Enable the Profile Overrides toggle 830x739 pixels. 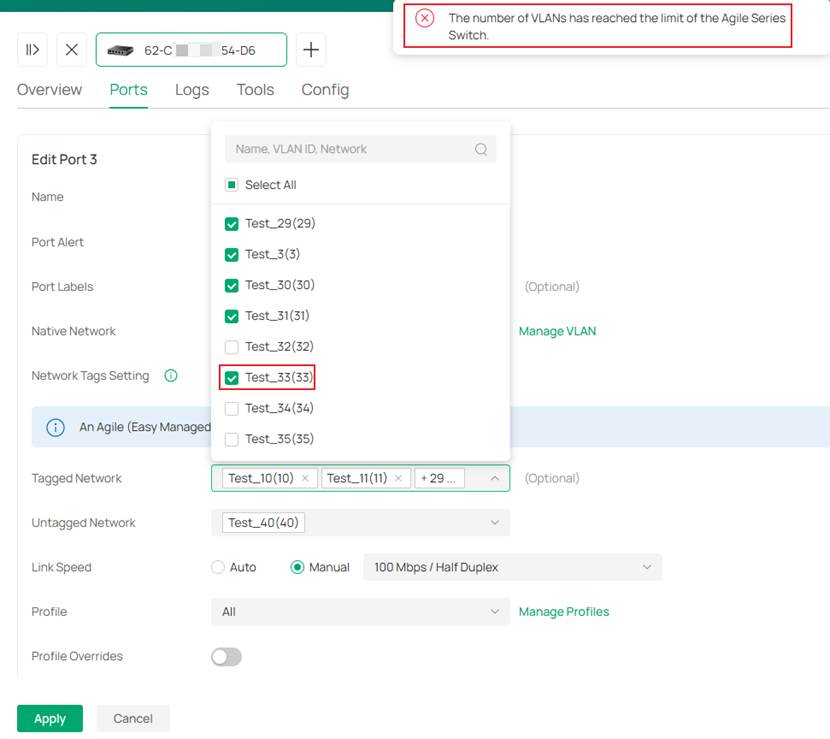tap(226, 656)
